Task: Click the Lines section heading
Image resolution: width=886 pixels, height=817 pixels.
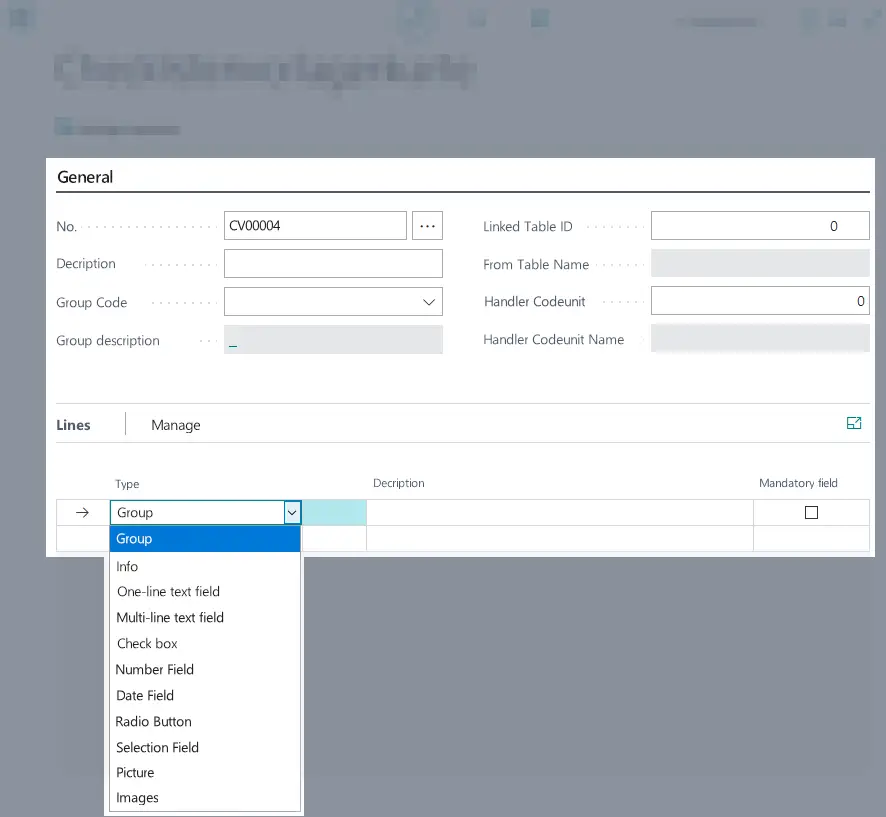Action: [x=74, y=425]
